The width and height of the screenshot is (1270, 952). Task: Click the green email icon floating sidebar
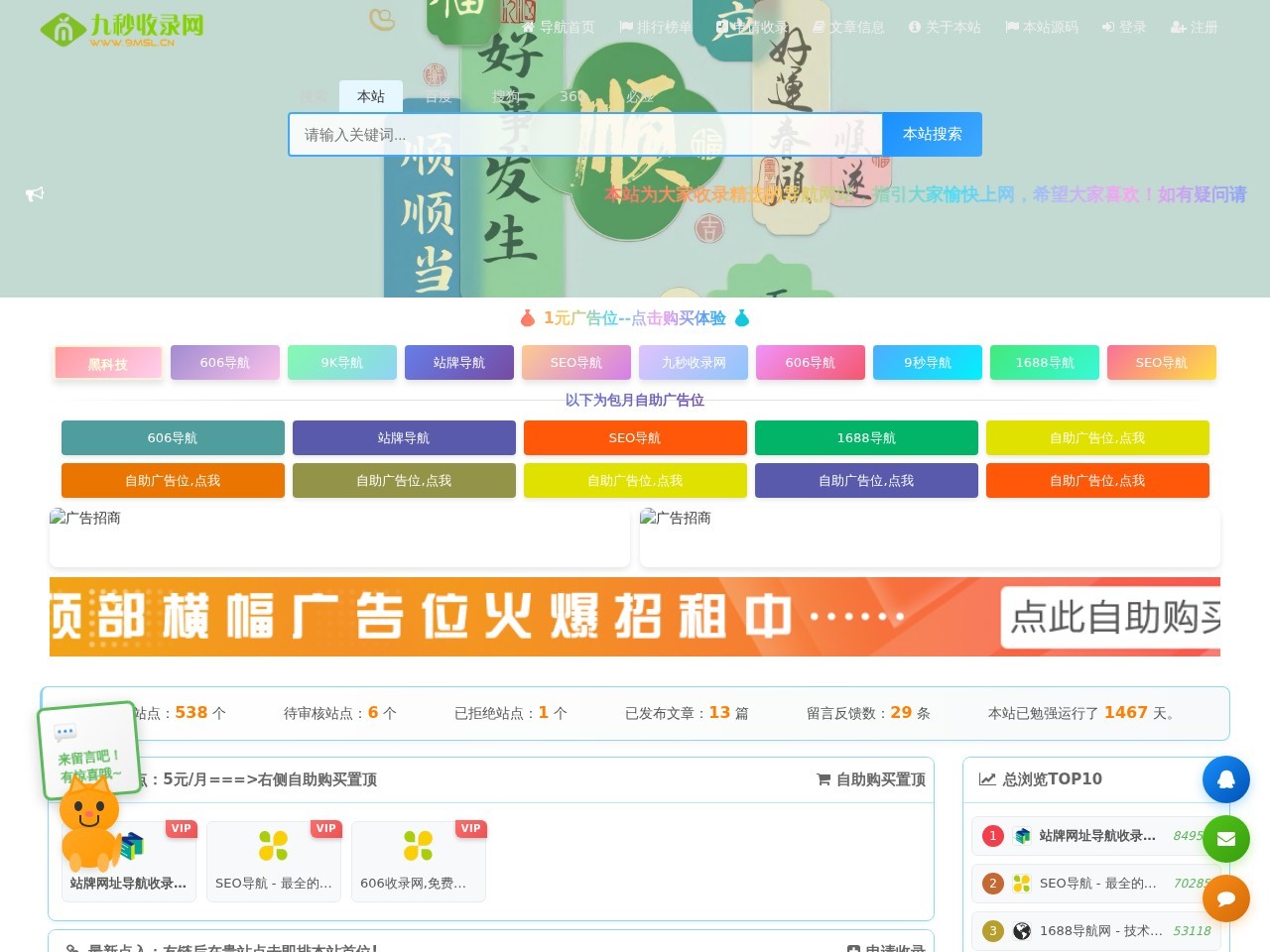click(x=1226, y=839)
